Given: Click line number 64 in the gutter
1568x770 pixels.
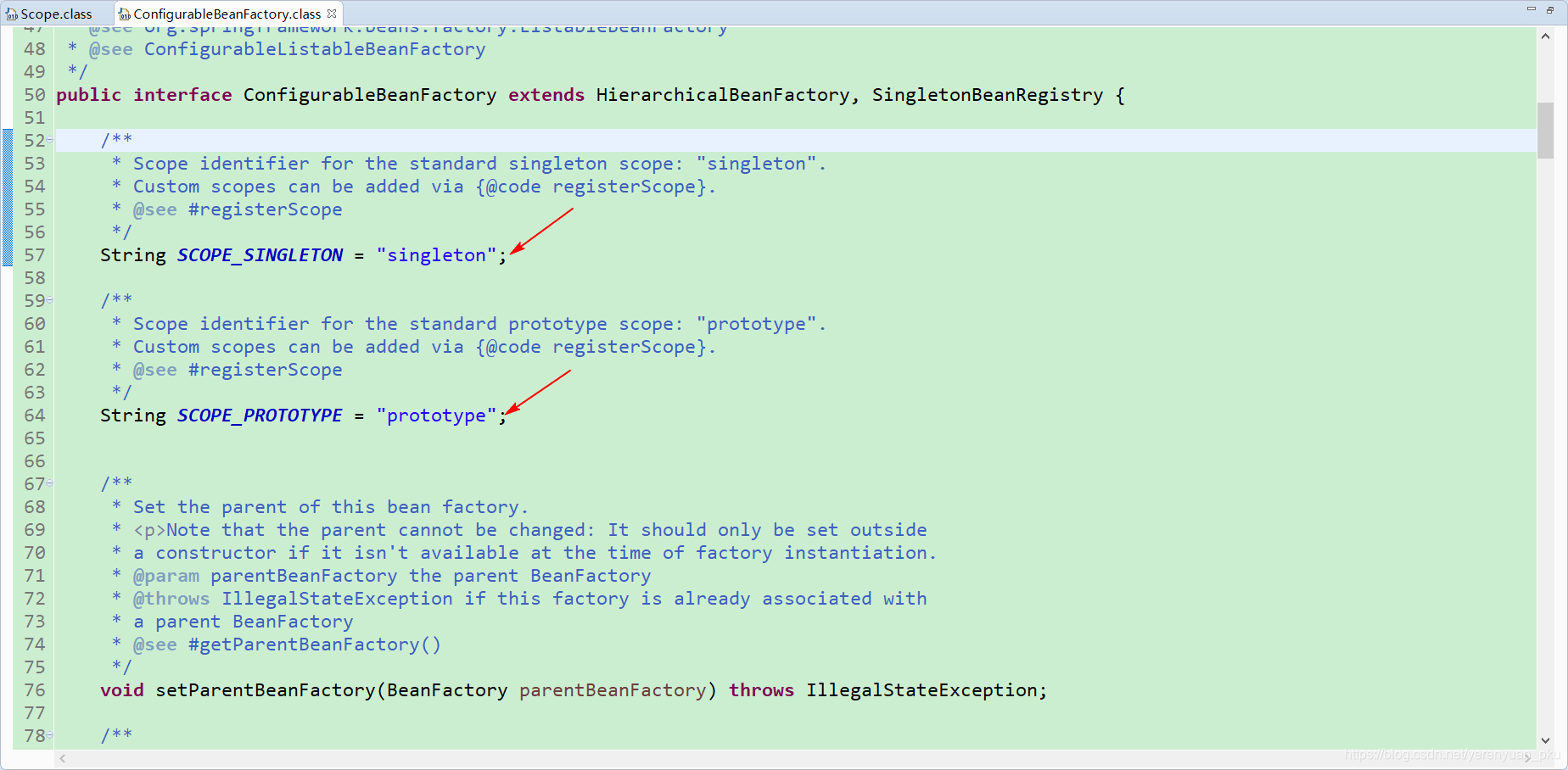Looking at the screenshot, I should (35, 416).
